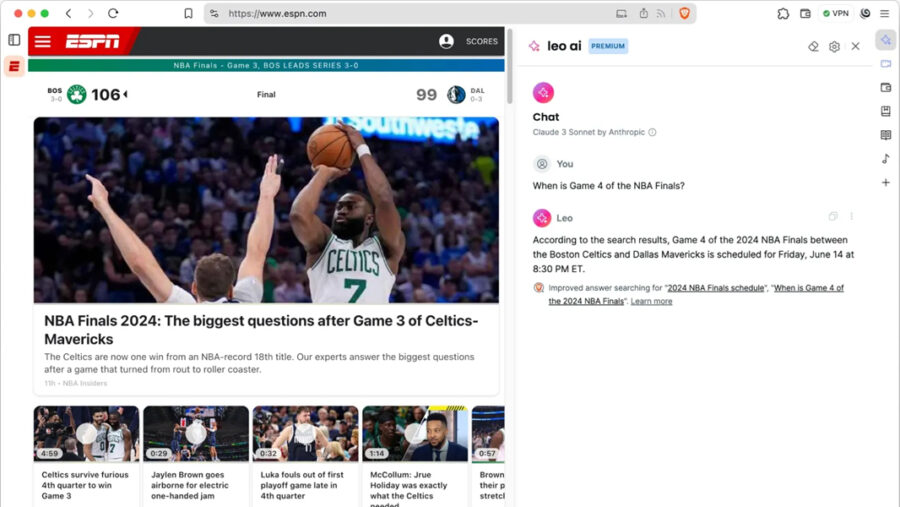Open the Brave Talk video icon in right sidebar
Image resolution: width=900 pixels, height=507 pixels.
click(x=886, y=64)
